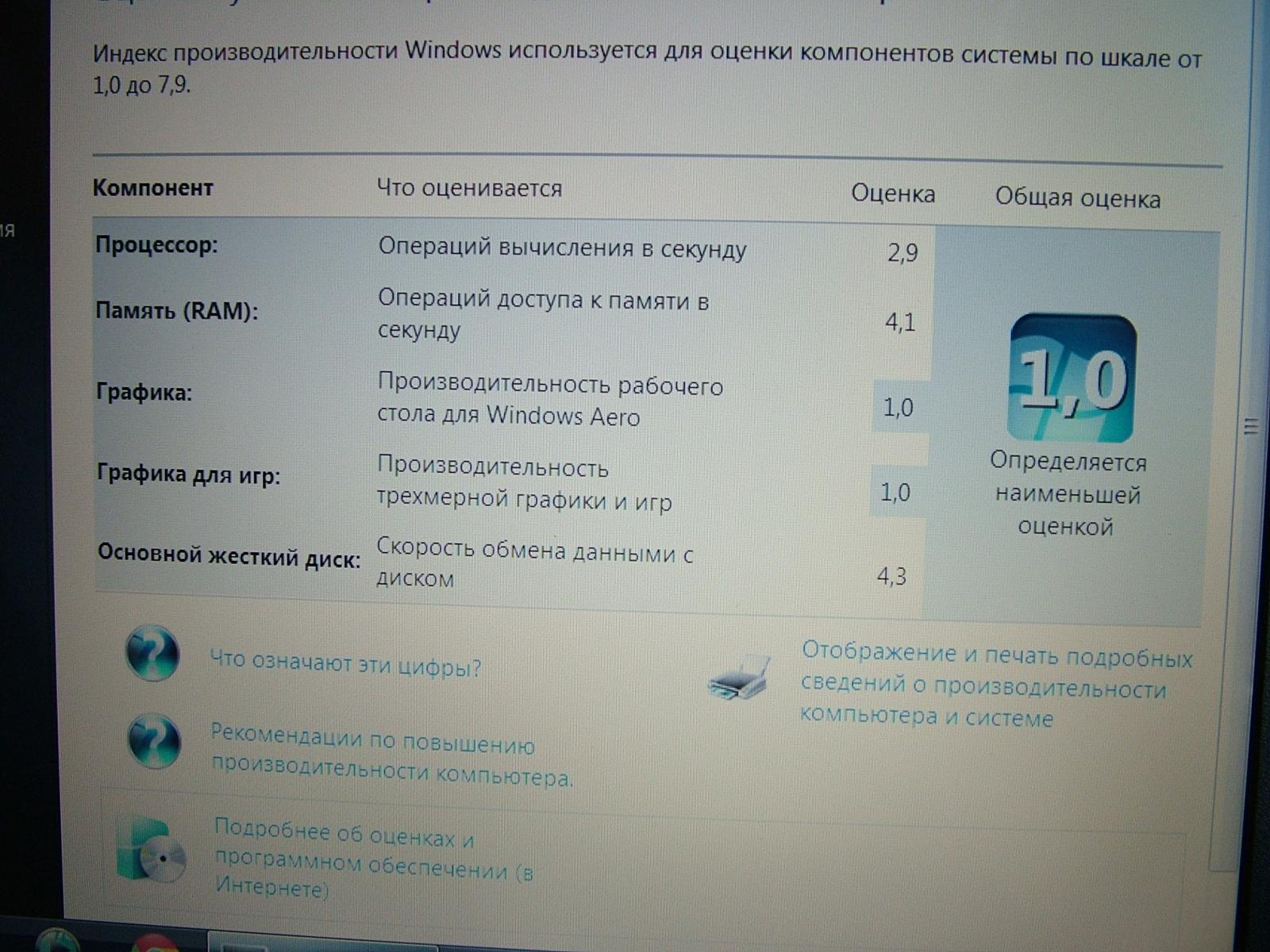Select the "Графика:" component label

(144, 392)
